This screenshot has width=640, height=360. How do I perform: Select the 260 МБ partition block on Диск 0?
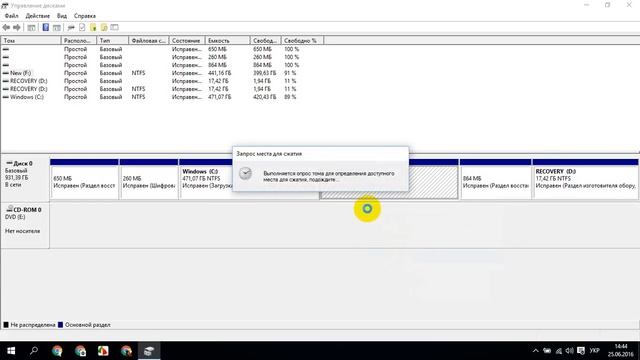pyautogui.click(x=149, y=179)
